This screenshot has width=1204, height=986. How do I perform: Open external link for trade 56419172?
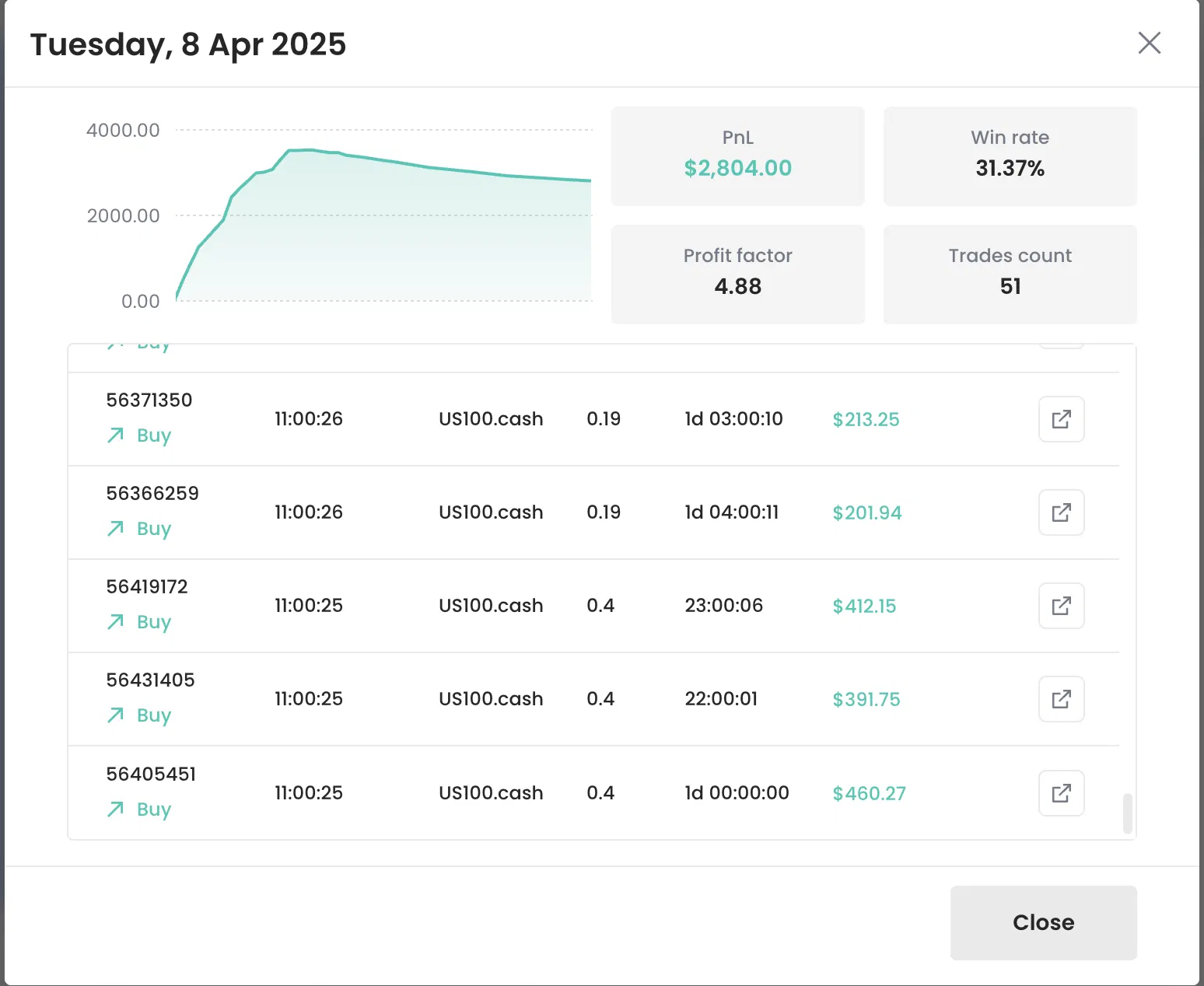[x=1062, y=606]
